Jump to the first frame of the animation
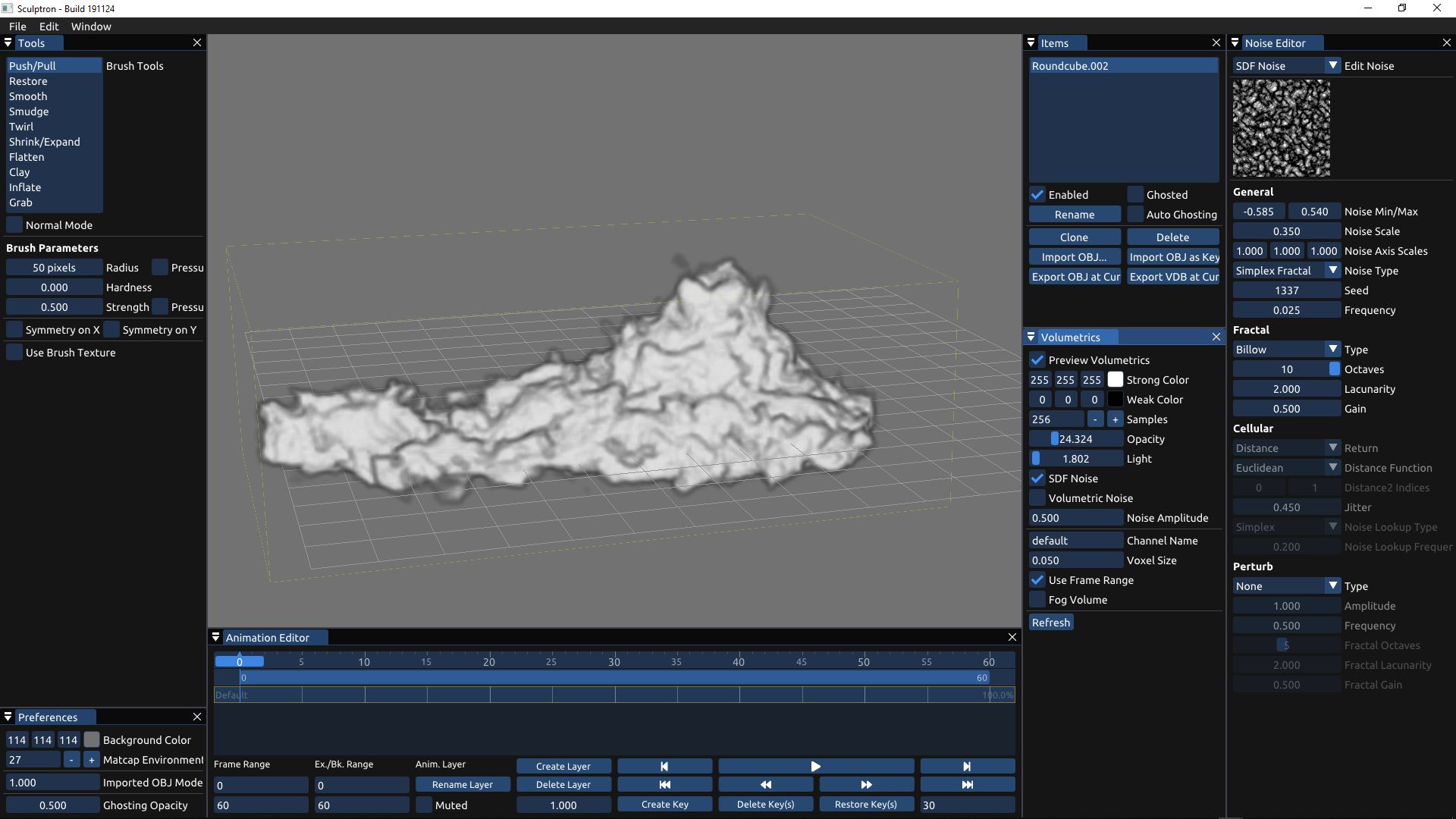This screenshot has height=819, width=1456. coord(664,785)
